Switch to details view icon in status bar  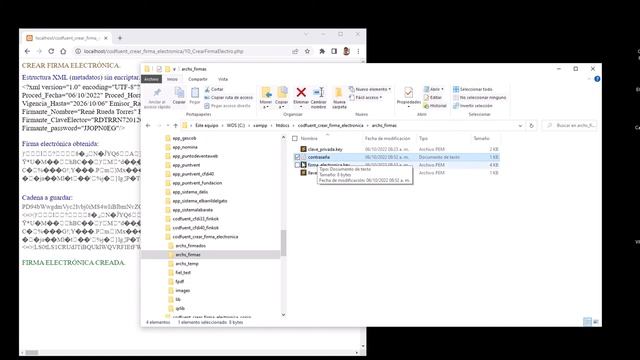[x=587, y=322]
